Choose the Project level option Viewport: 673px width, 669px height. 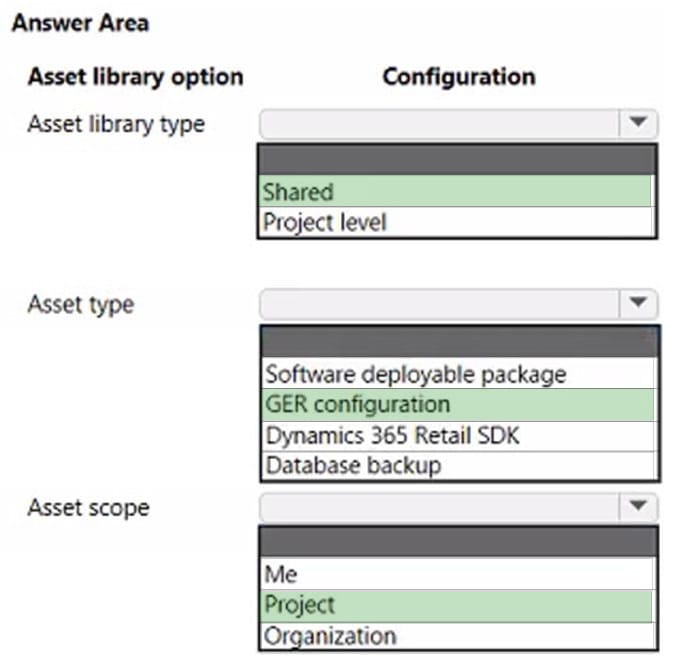pyautogui.click(x=456, y=221)
